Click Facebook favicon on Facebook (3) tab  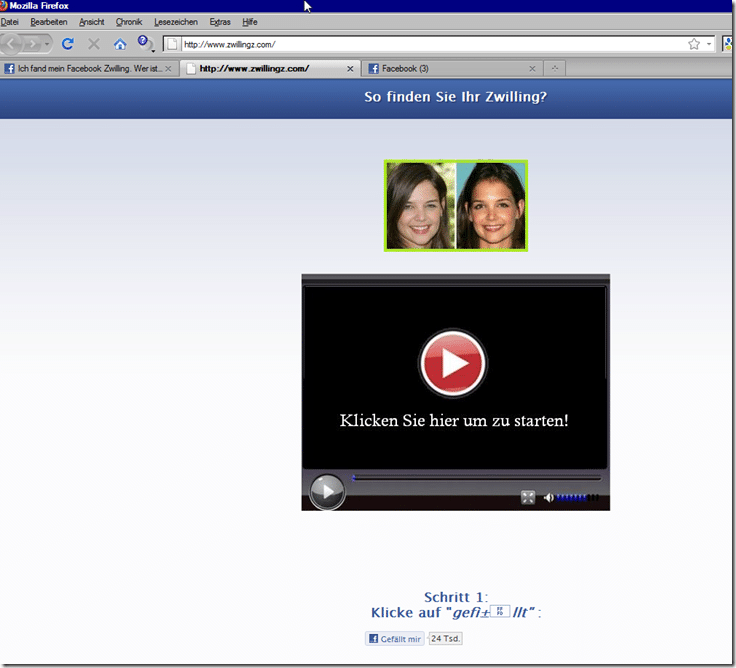point(374,69)
